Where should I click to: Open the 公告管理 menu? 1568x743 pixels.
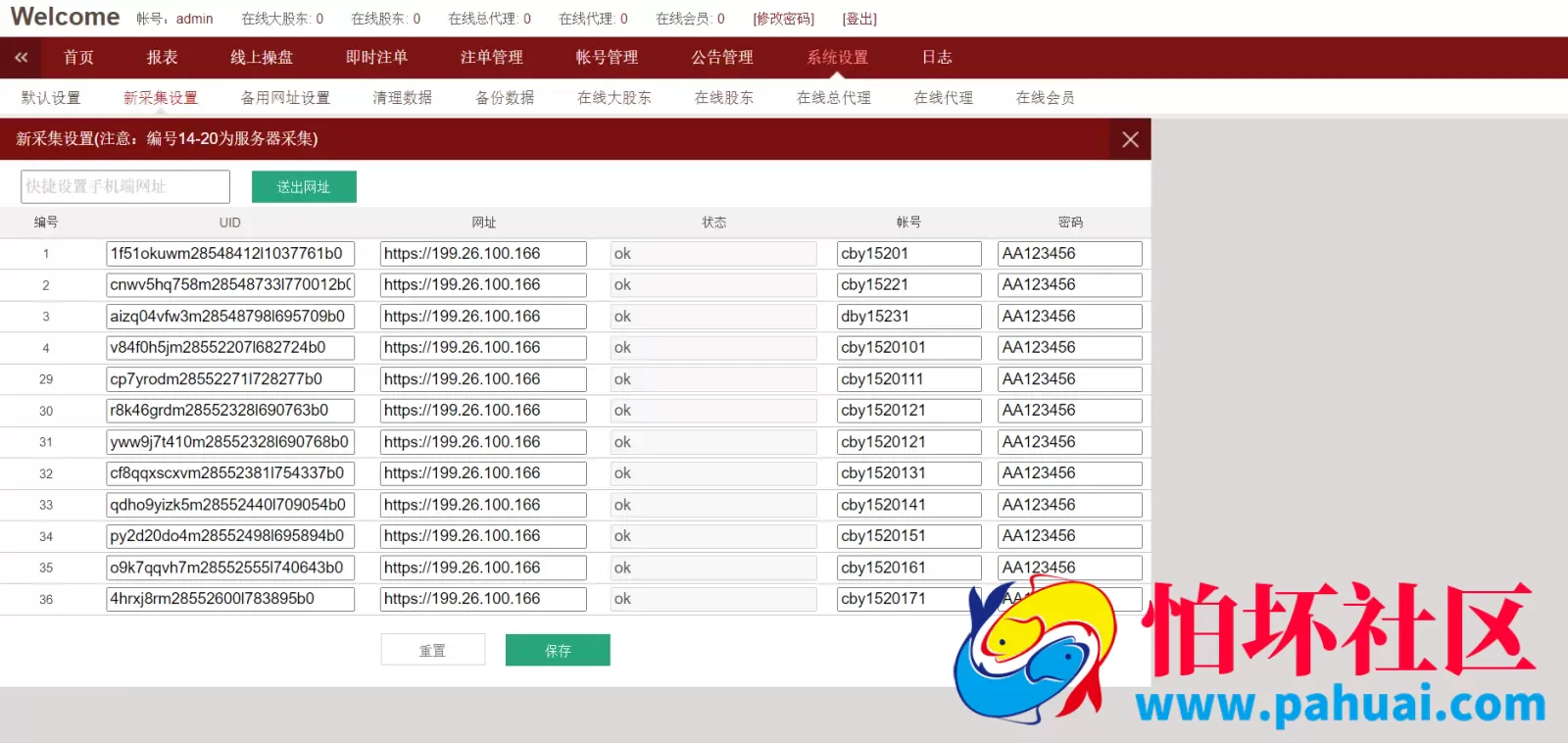tap(722, 58)
